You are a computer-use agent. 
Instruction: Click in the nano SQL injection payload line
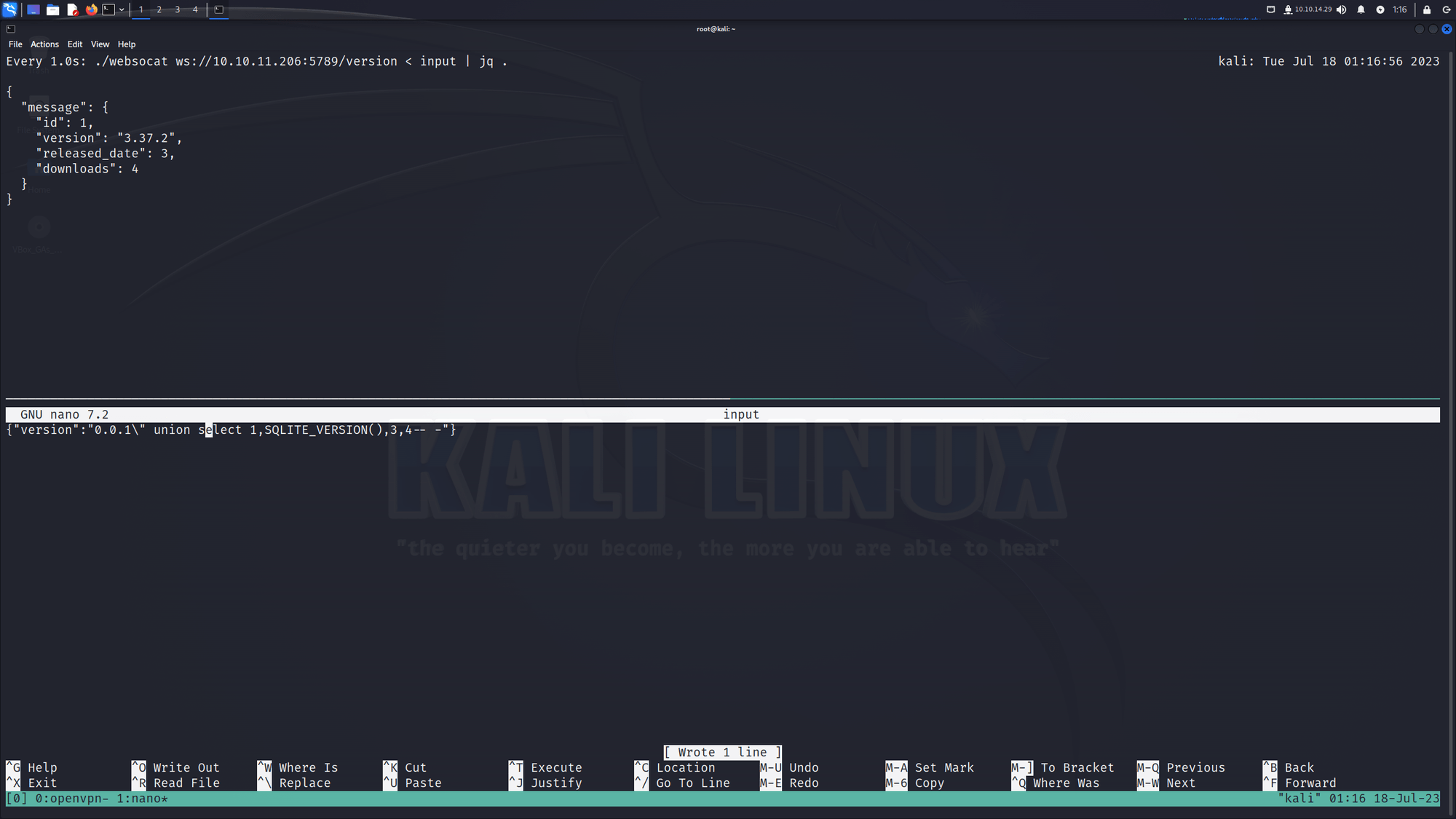point(232,430)
